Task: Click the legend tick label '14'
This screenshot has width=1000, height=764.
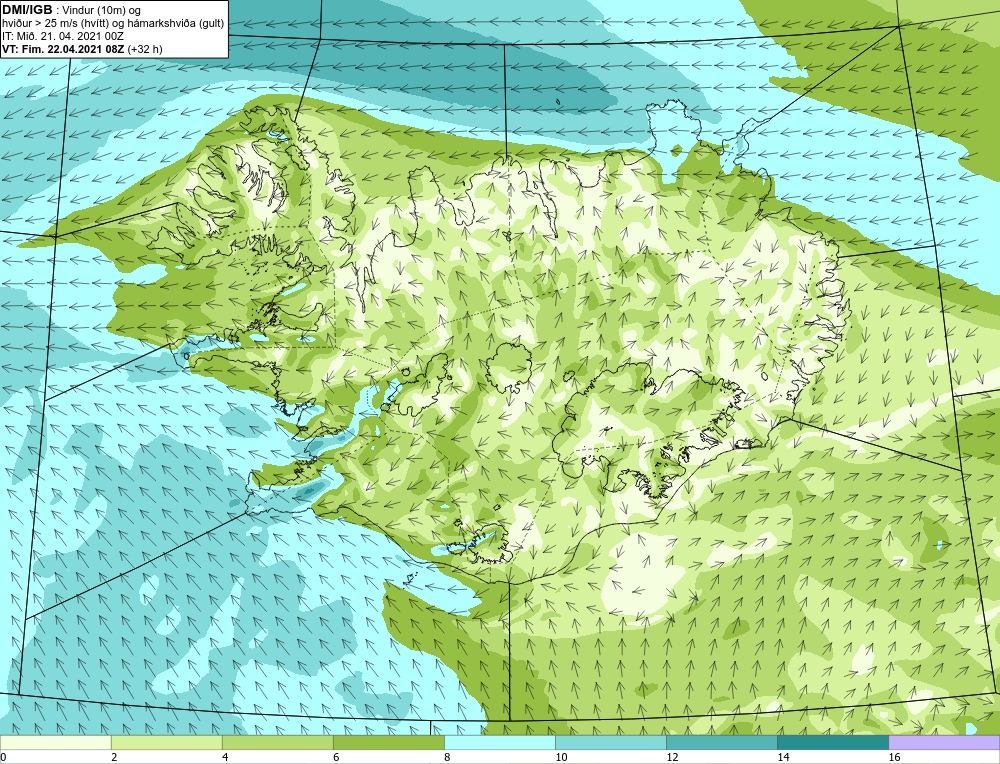Action: click(x=783, y=757)
